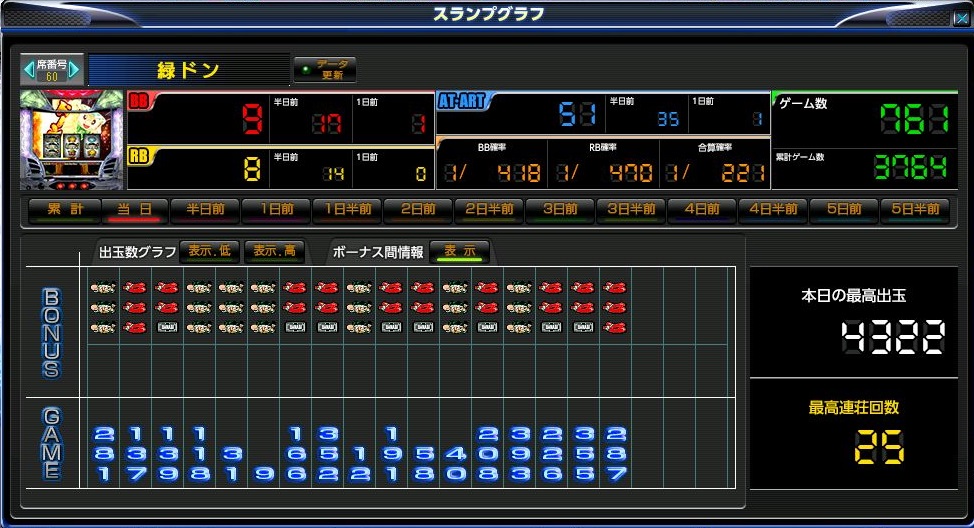Click the slot machine thumbnail image

pyautogui.click(x=71, y=140)
